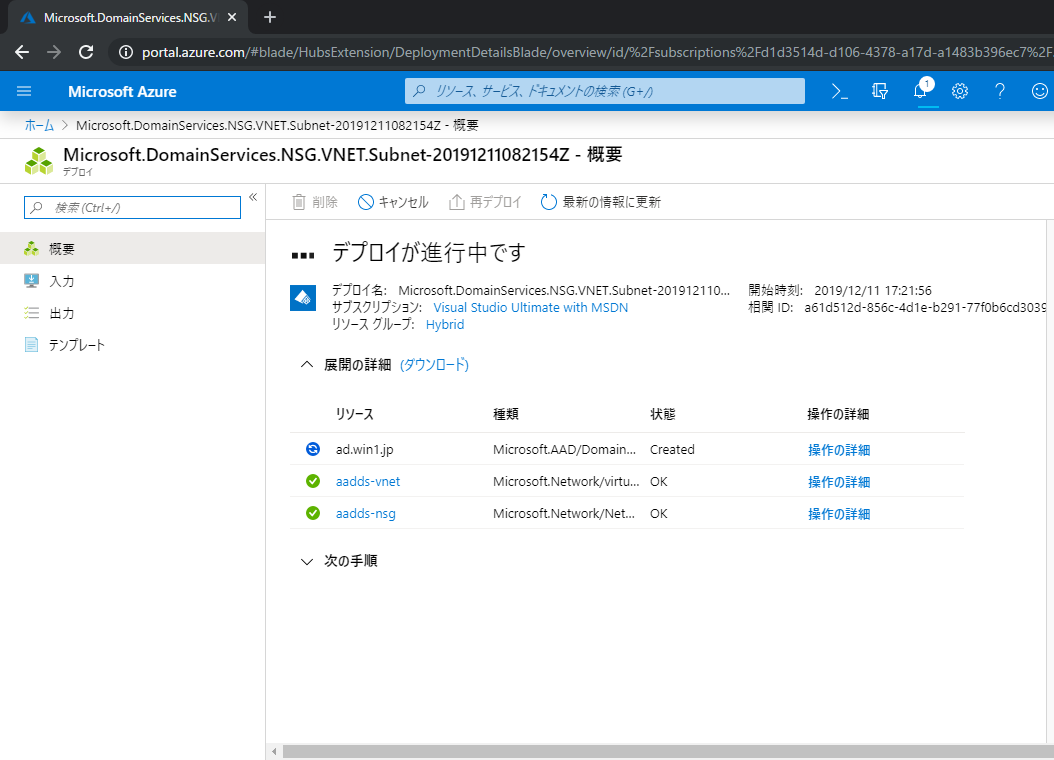Click the blue deployment tag icon
Viewport: 1054px width, 760px height.
click(303, 298)
